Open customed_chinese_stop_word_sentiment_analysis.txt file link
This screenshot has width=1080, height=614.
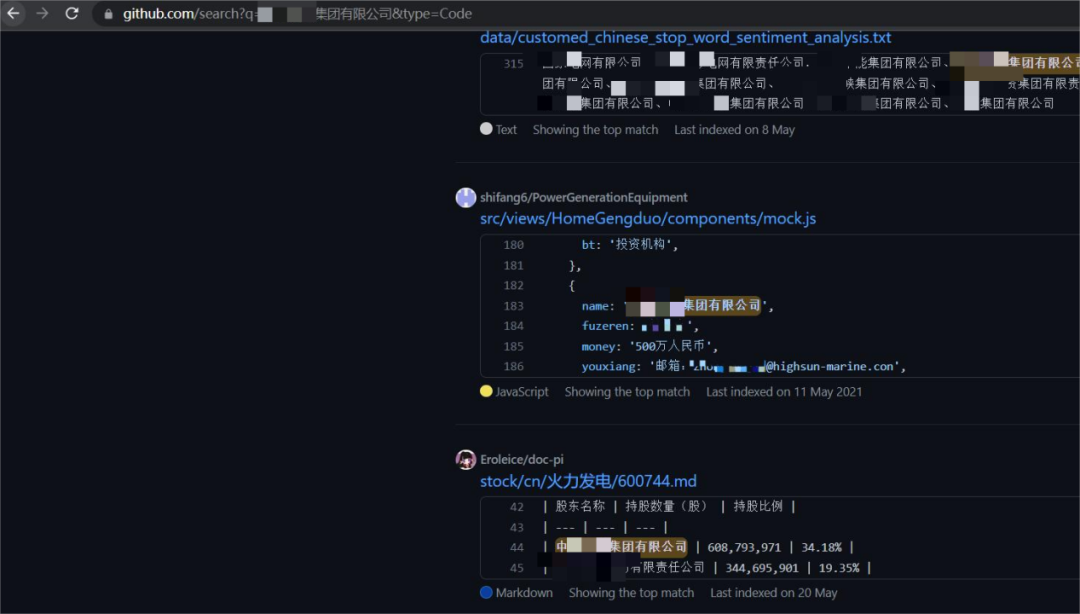point(685,37)
